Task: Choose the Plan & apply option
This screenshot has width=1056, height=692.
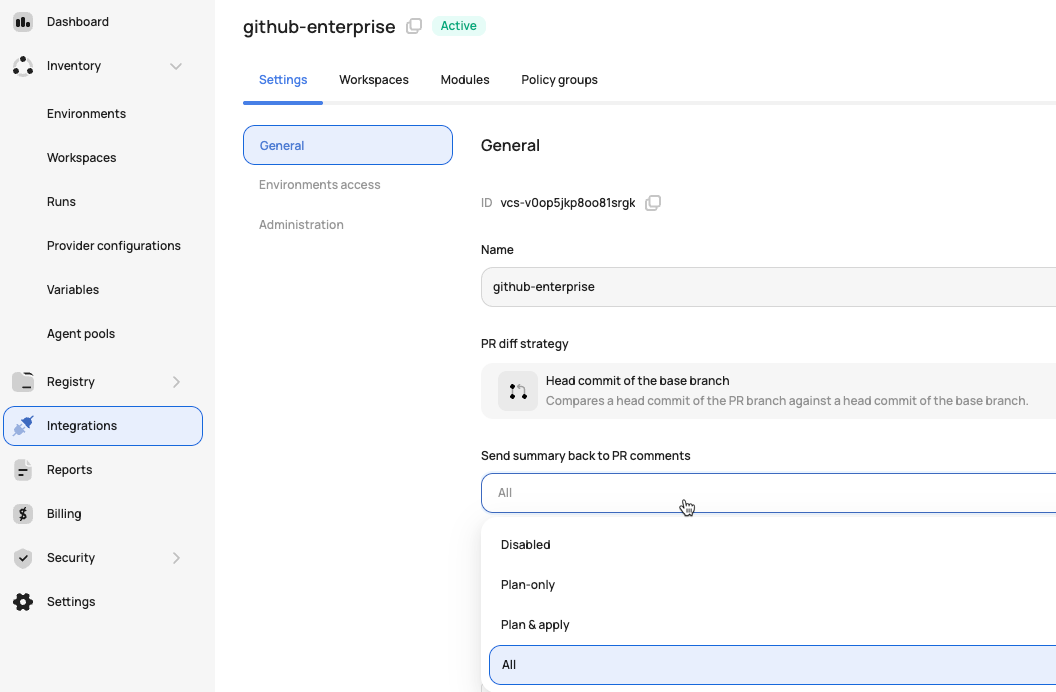Action: [772, 625]
